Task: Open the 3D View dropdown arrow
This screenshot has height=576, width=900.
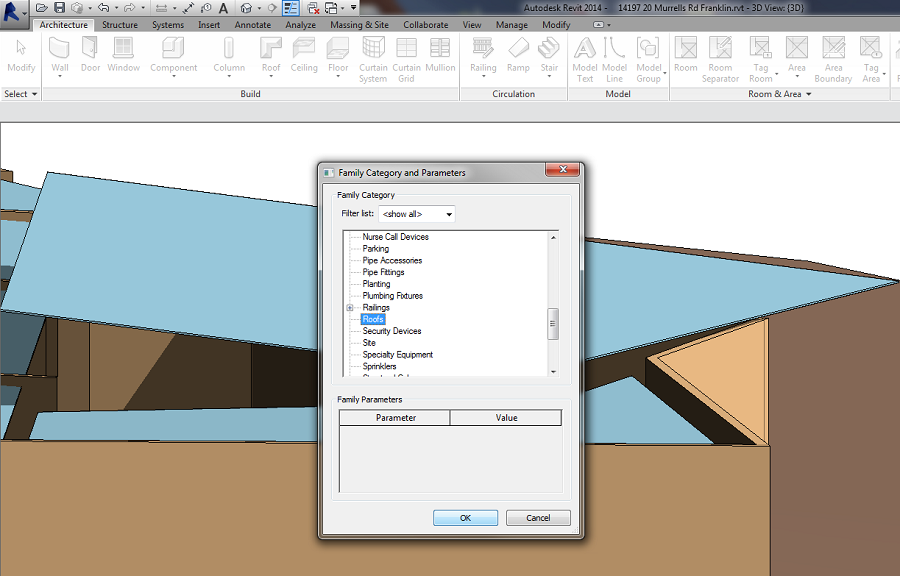Action: pos(259,8)
